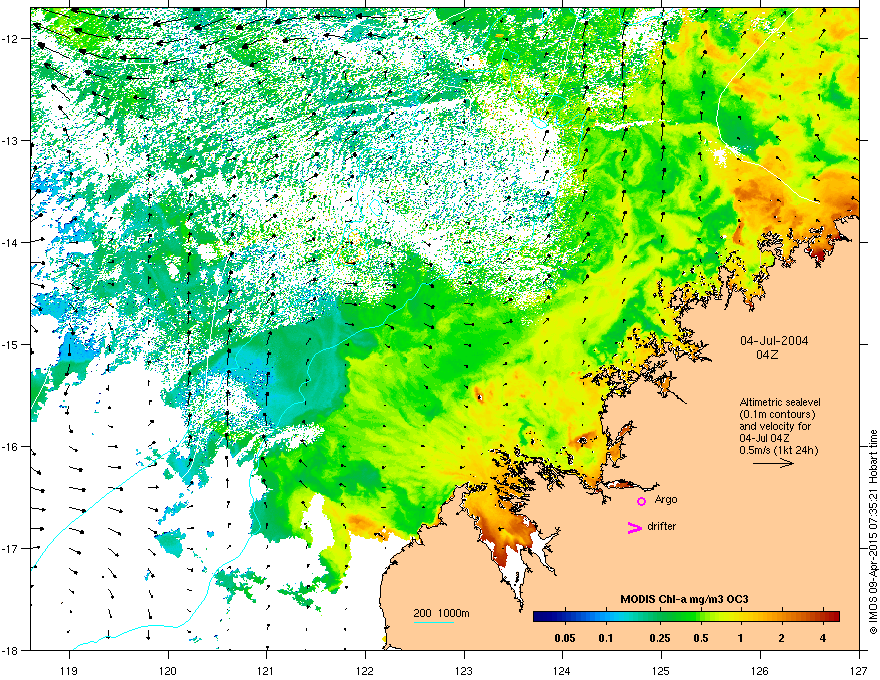880x680 pixels.
Task: Click longitude axis label '124'
Action: pos(563,670)
